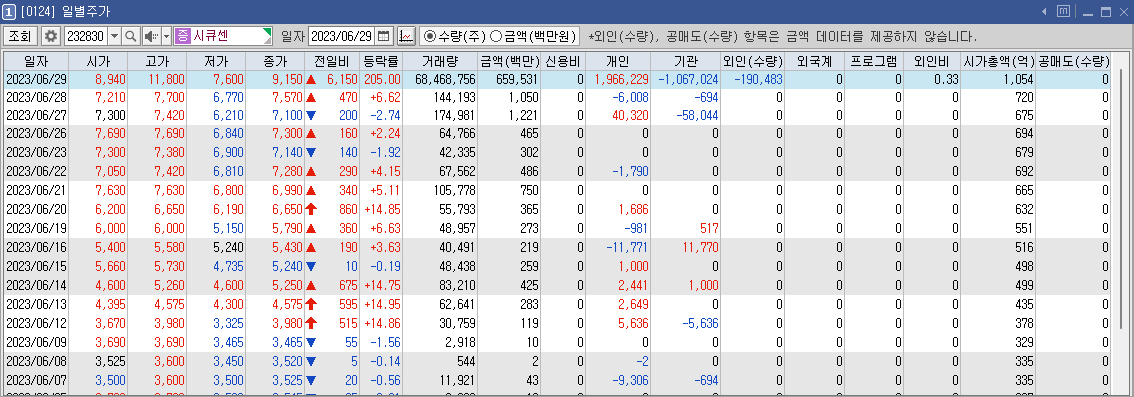The height and width of the screenshot is (397, 1134).
Task: Click the left arrow title bar icon
Action: [x=1044, y=12]
